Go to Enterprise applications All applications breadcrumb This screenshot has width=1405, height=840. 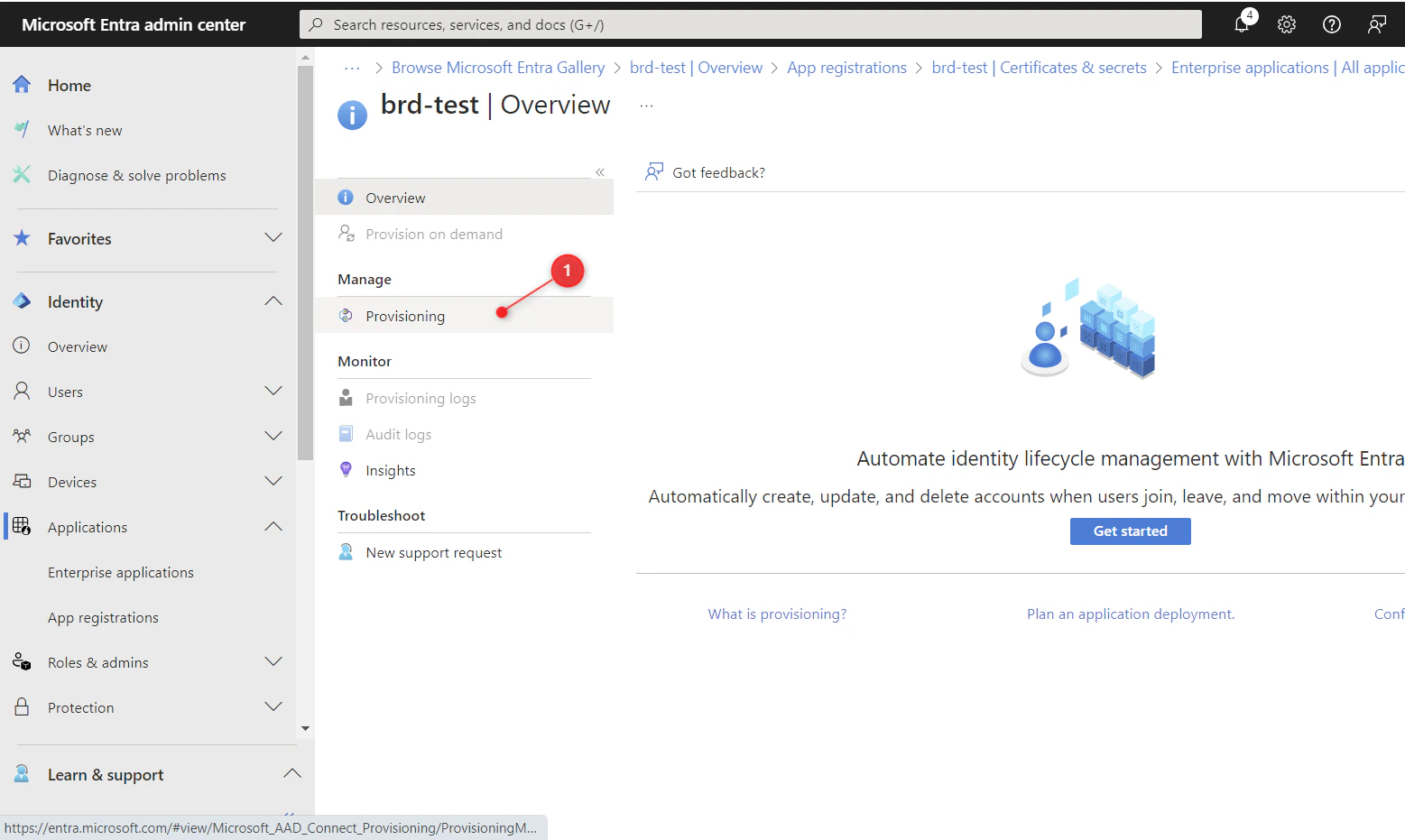point(1288,68)
